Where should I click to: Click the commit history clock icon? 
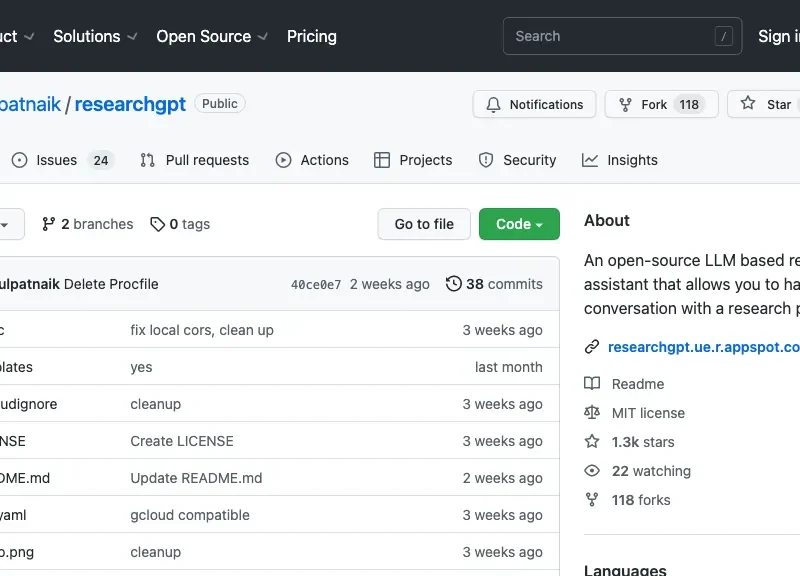(x=454, y=284)
